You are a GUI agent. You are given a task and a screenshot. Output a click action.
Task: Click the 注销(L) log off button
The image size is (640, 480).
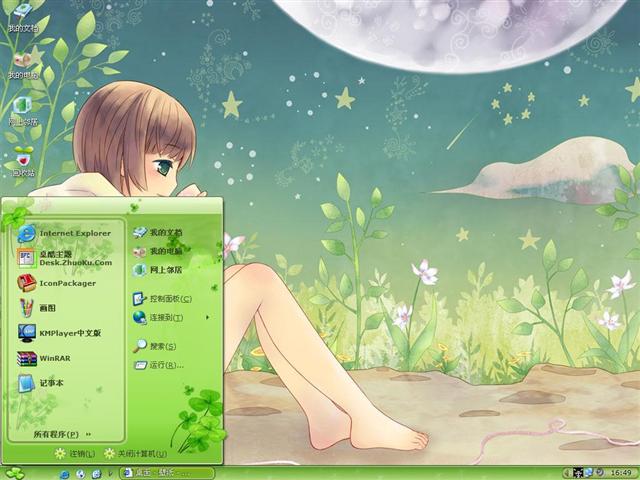[x=78, y=454]
